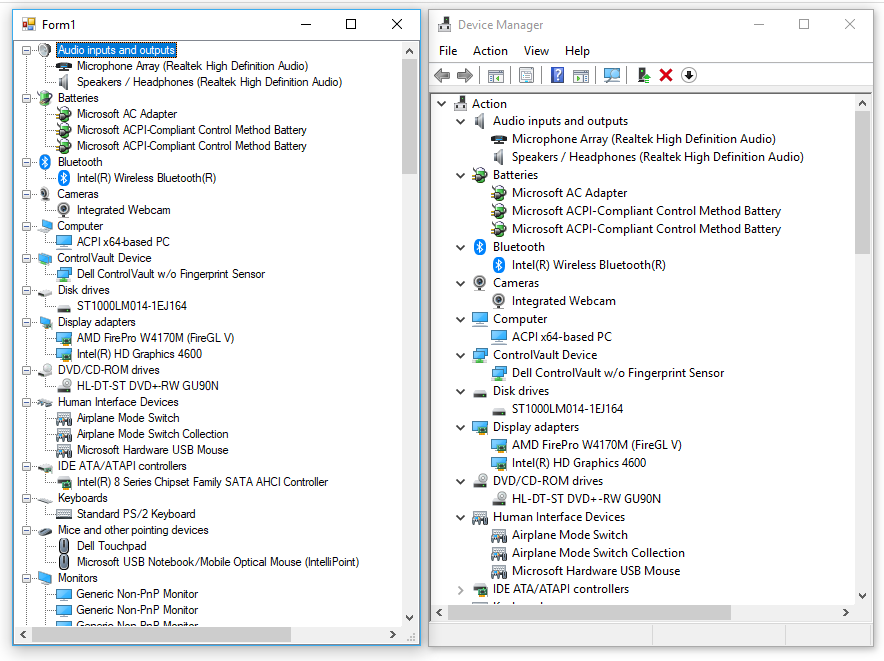Image resolution: width=884 pixels, height=661 pixels.
Task: Click the red X uninstall device icon
Action: click(x=666, y=75)
